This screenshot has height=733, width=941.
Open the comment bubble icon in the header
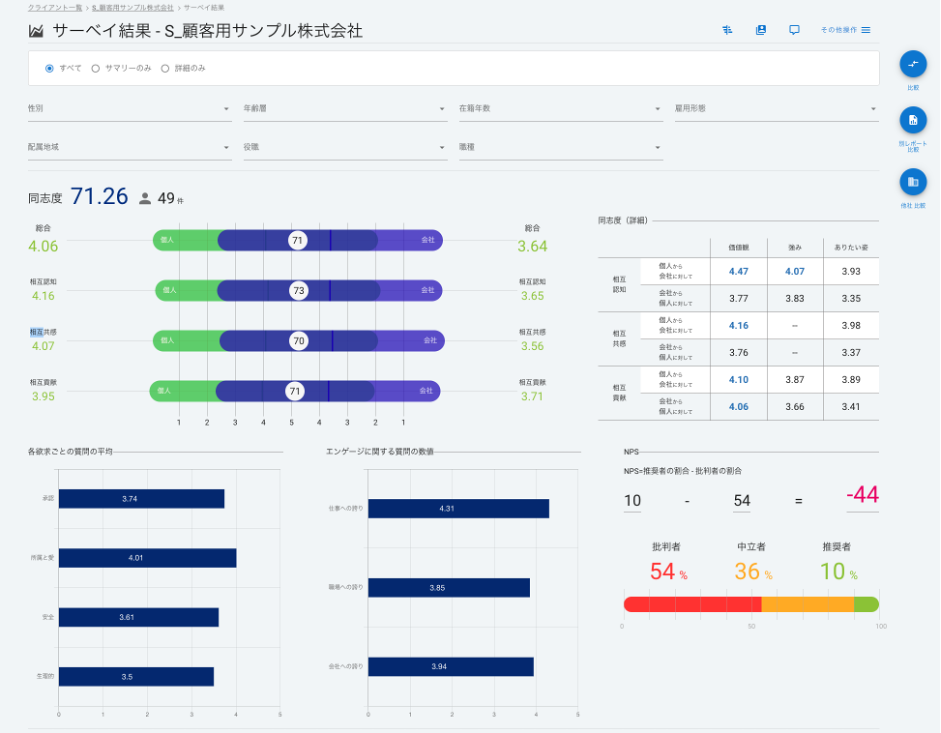[x=794, y=30]
